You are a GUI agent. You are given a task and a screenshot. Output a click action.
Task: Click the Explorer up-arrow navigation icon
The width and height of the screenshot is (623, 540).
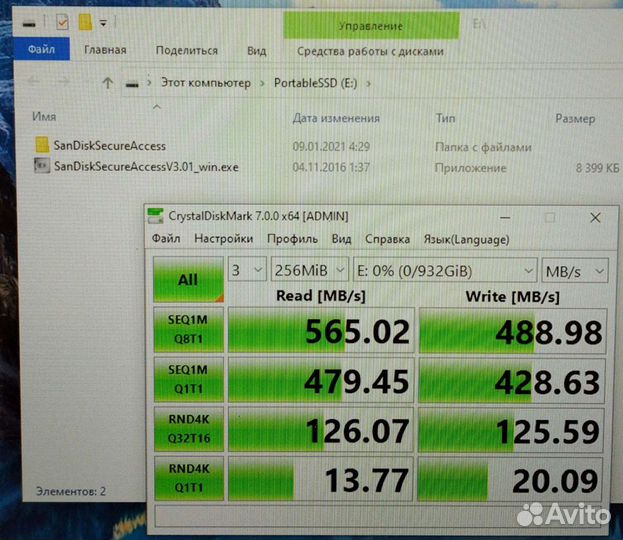(x=108, y=83)
